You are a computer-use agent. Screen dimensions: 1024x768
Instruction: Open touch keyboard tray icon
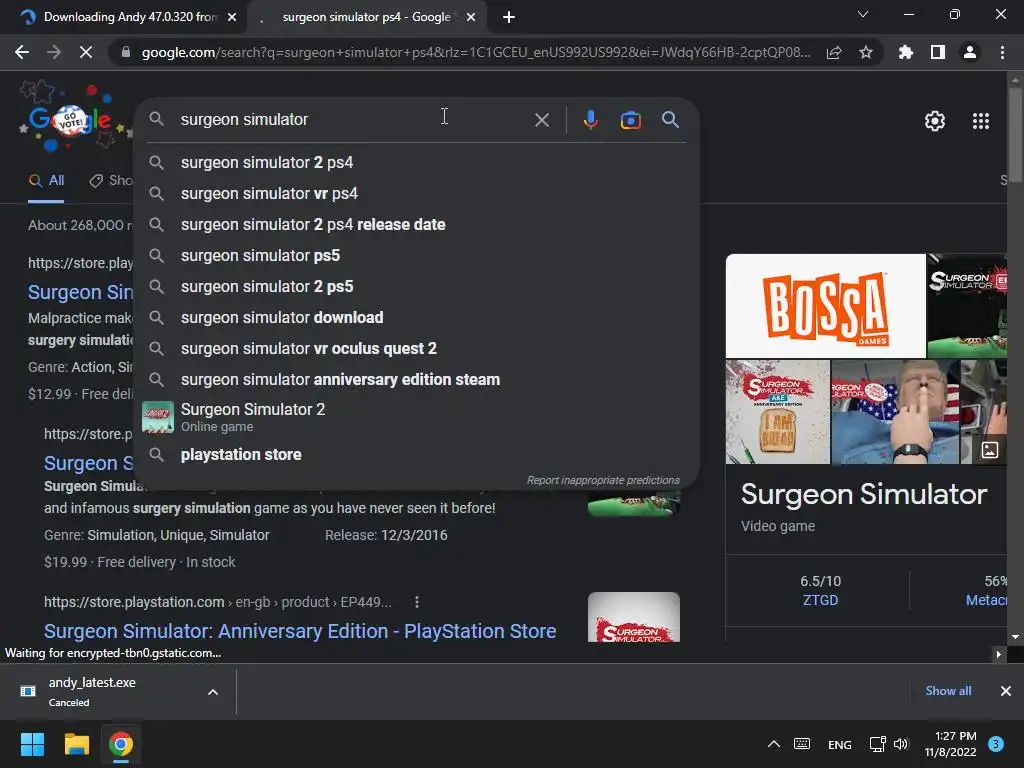click(x=802, y=744)
